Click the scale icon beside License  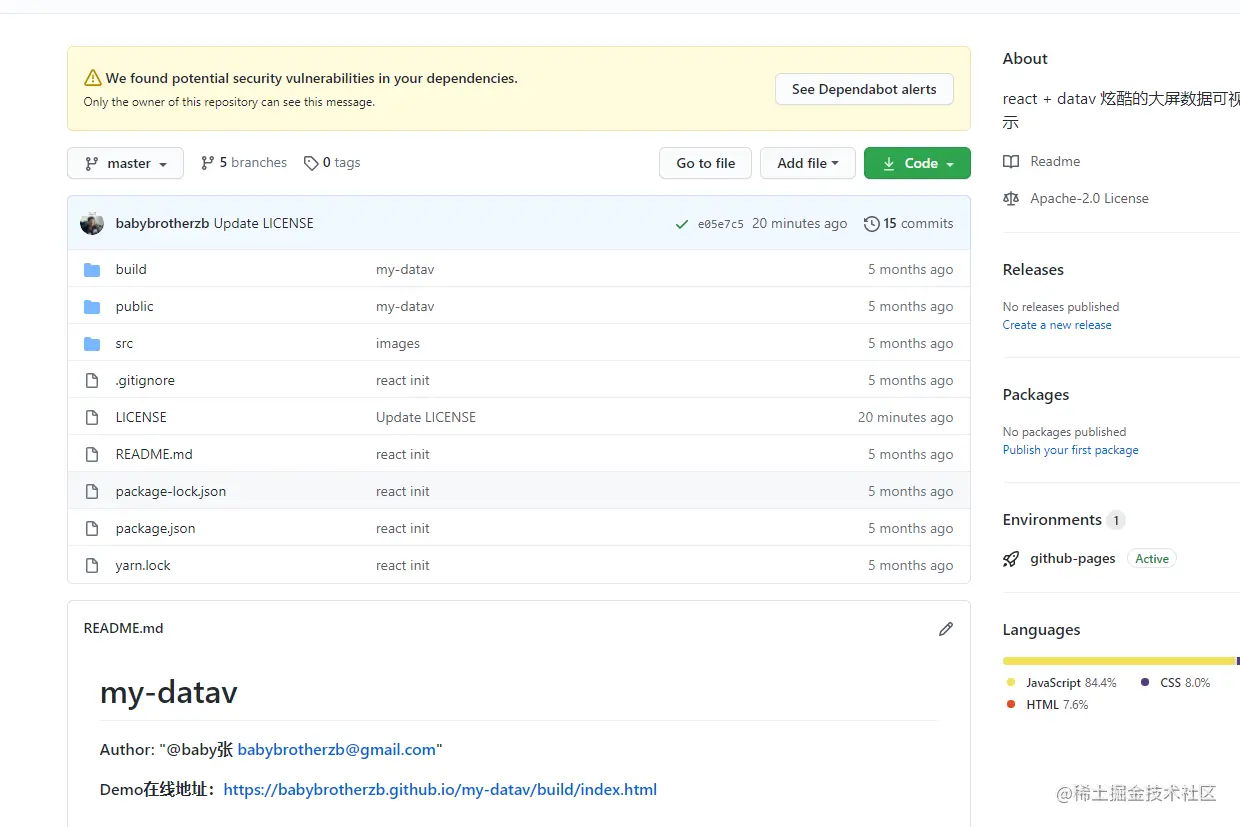(x=1011, y=198)
